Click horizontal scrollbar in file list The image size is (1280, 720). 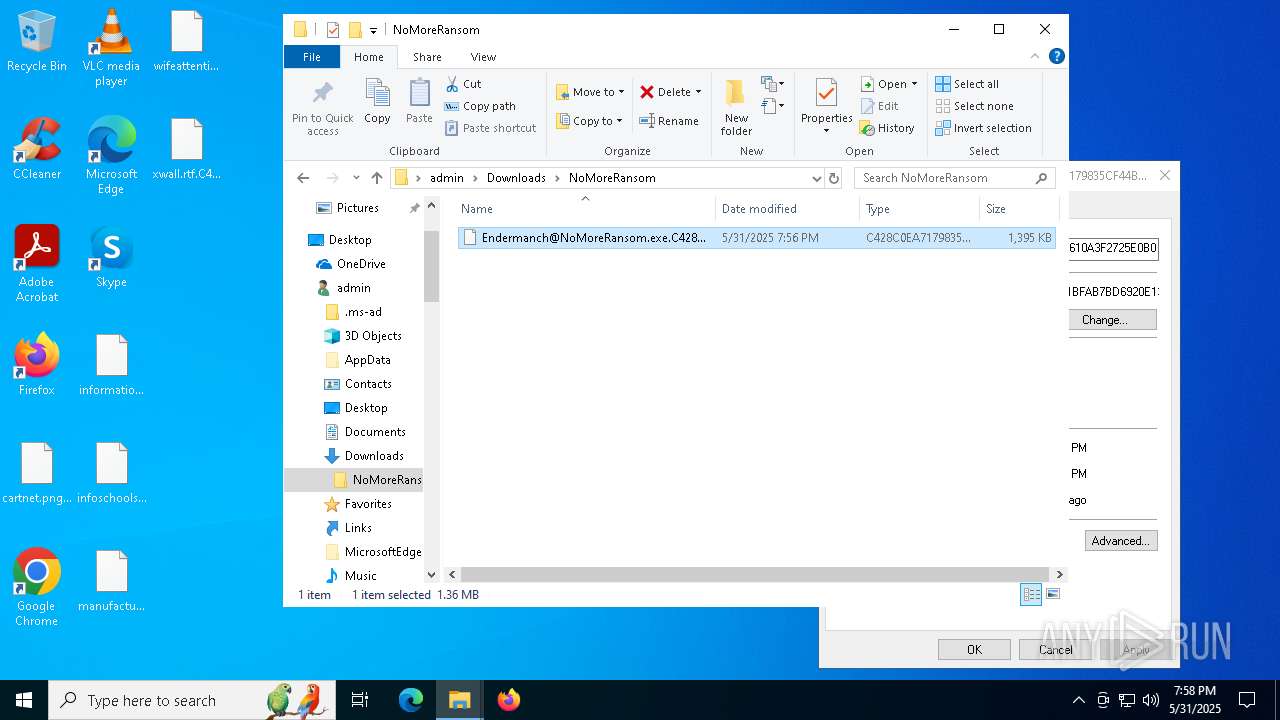[754, 575]
